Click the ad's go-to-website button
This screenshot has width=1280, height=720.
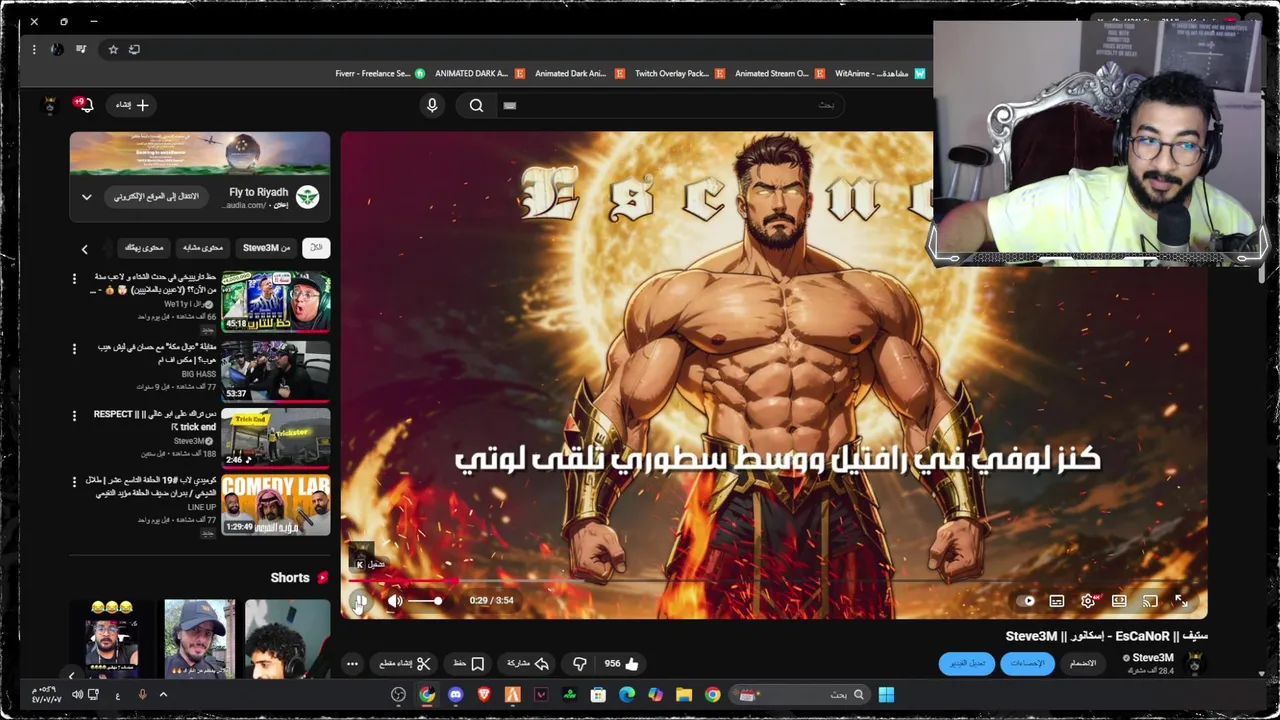156,196
